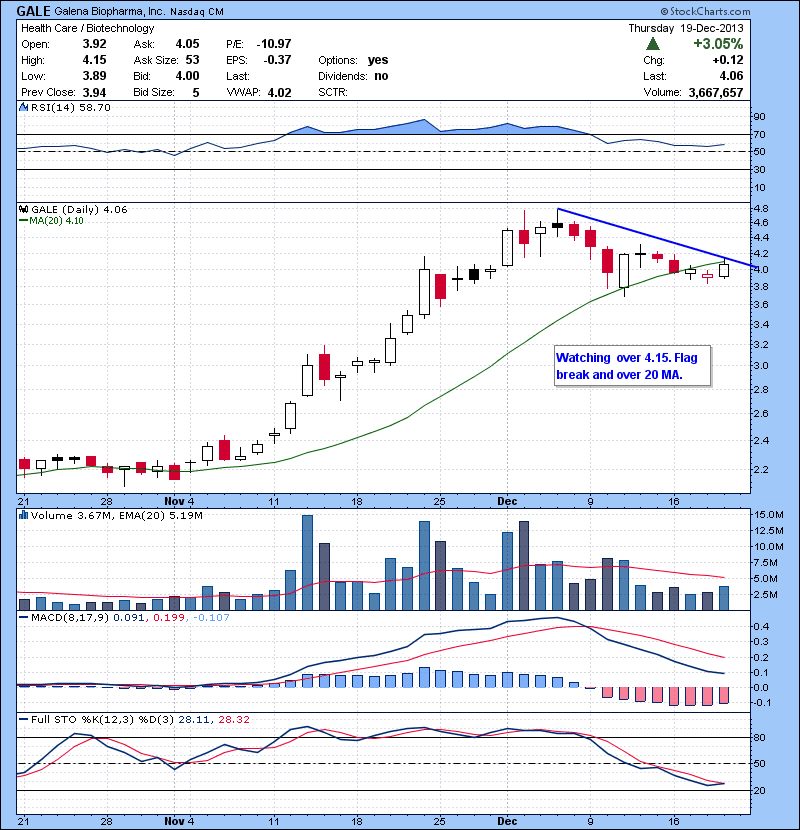Click the GALE ticker symbol in header

[x=33, y=11]
